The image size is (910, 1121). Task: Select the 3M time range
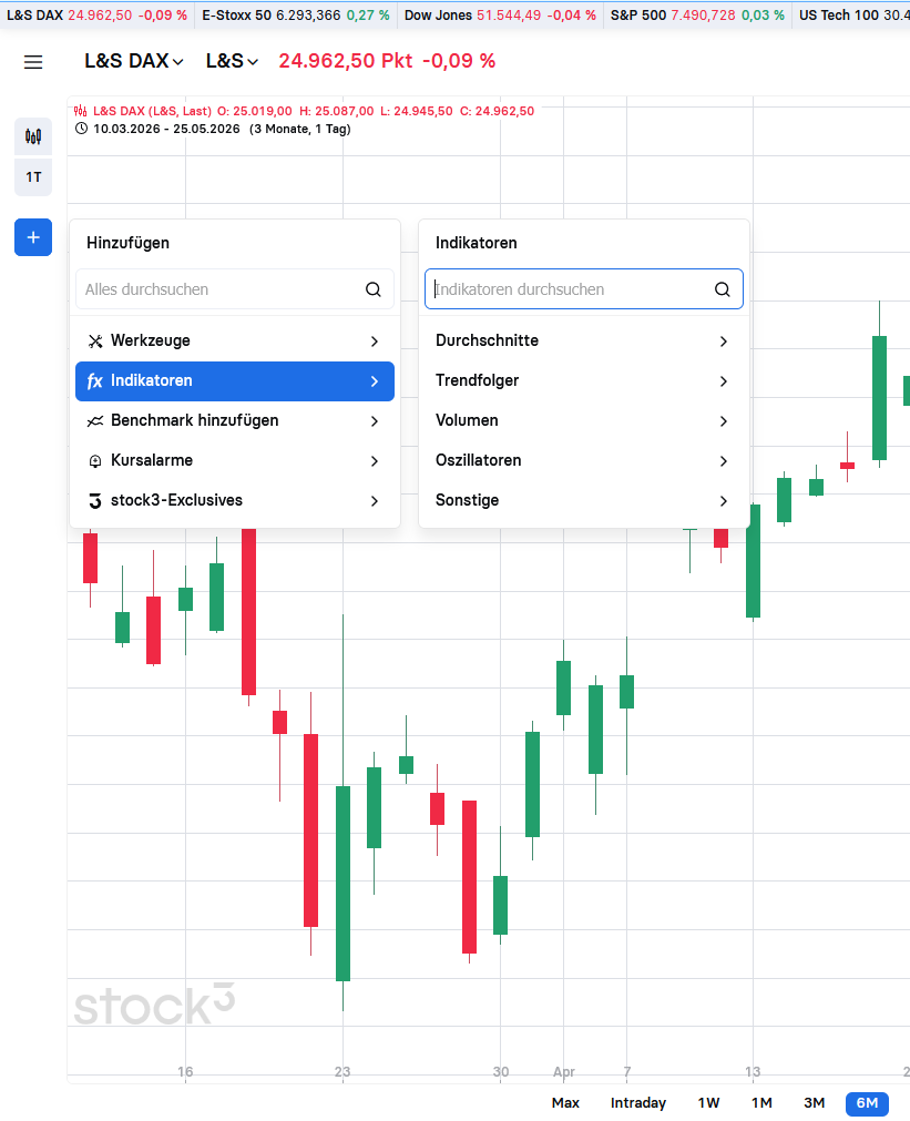pos(814,1103)
